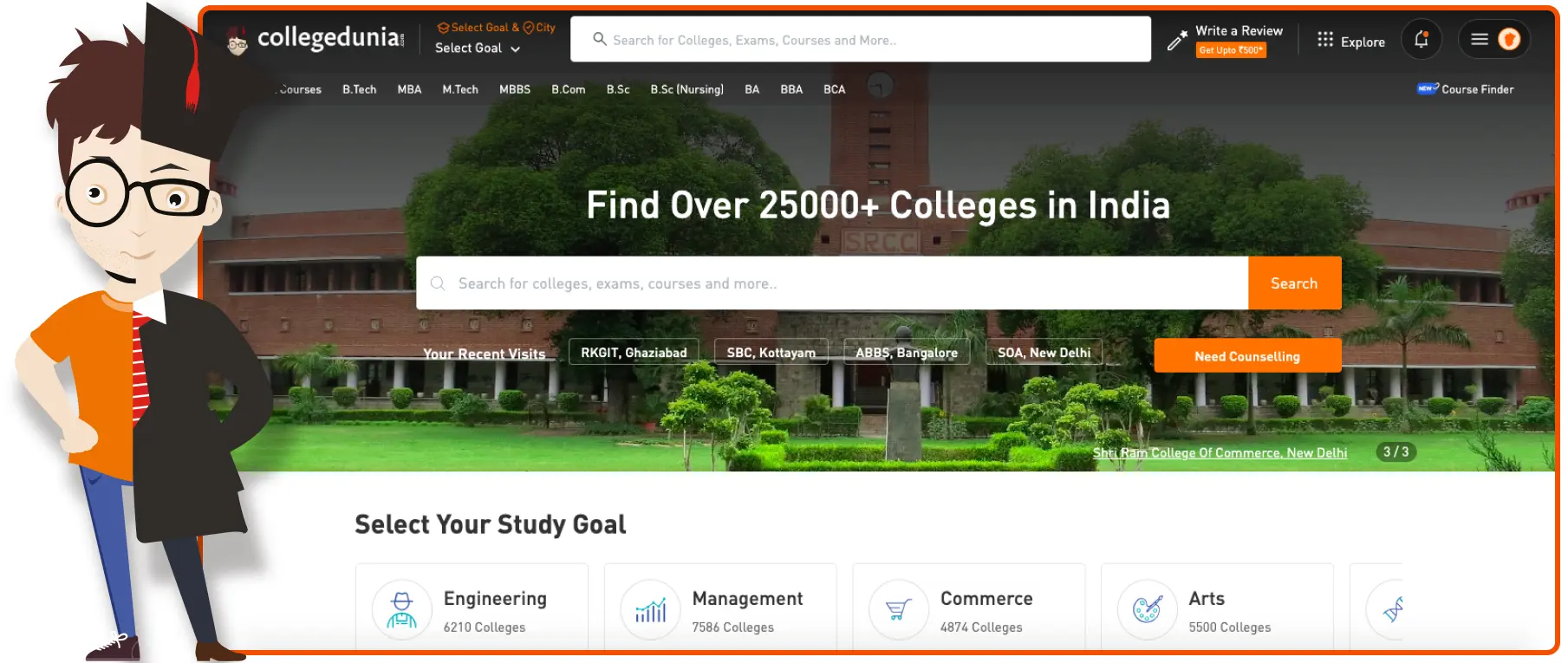
Task: Select the Management study goal icon
Action: click(650, 609)
